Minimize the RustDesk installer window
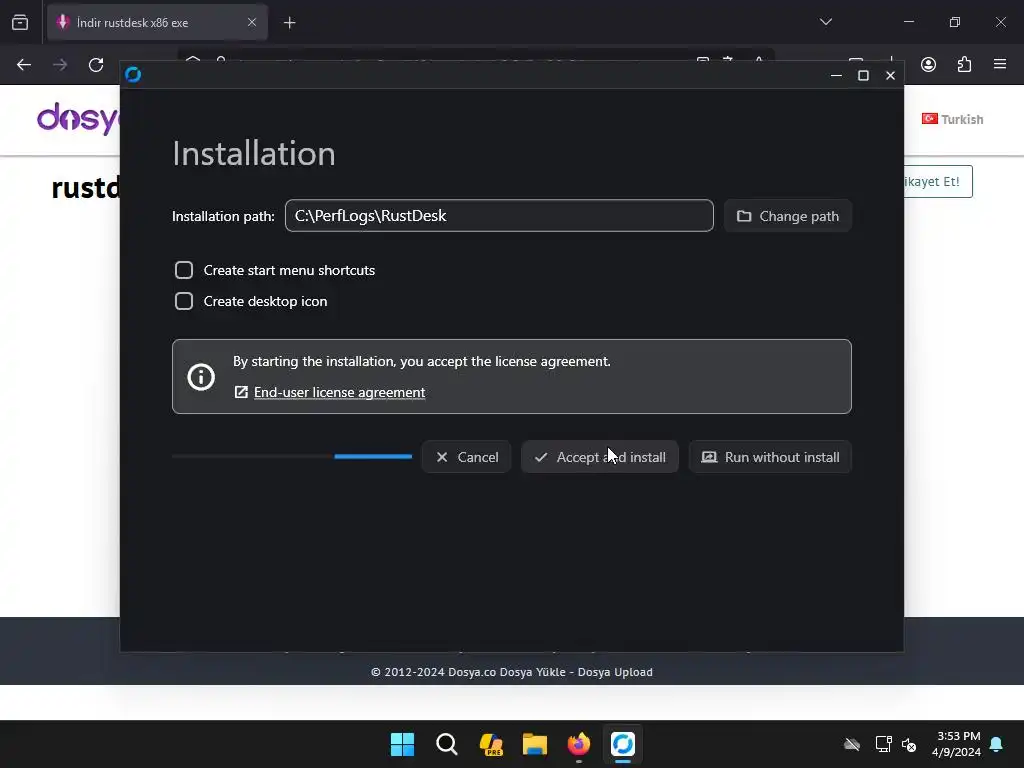 (x=836, y=75)
